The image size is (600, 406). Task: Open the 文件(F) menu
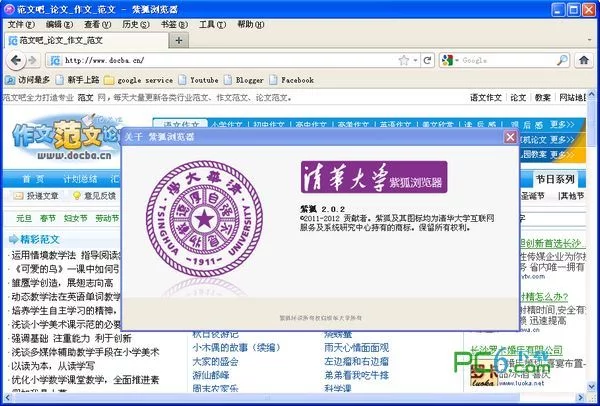21,24
